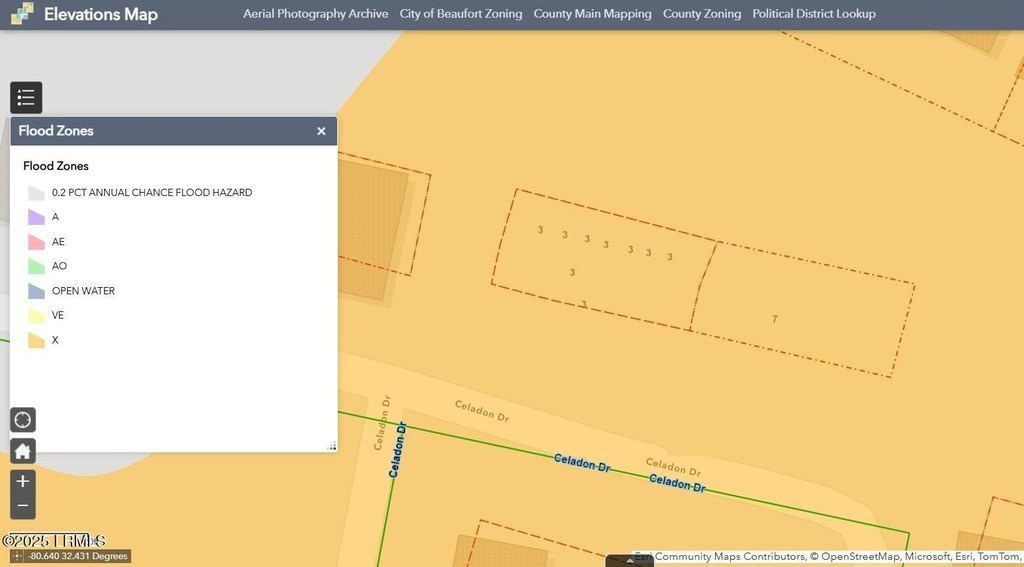
Task: Return to the Home map extent
Action: (x=23, y=451)
